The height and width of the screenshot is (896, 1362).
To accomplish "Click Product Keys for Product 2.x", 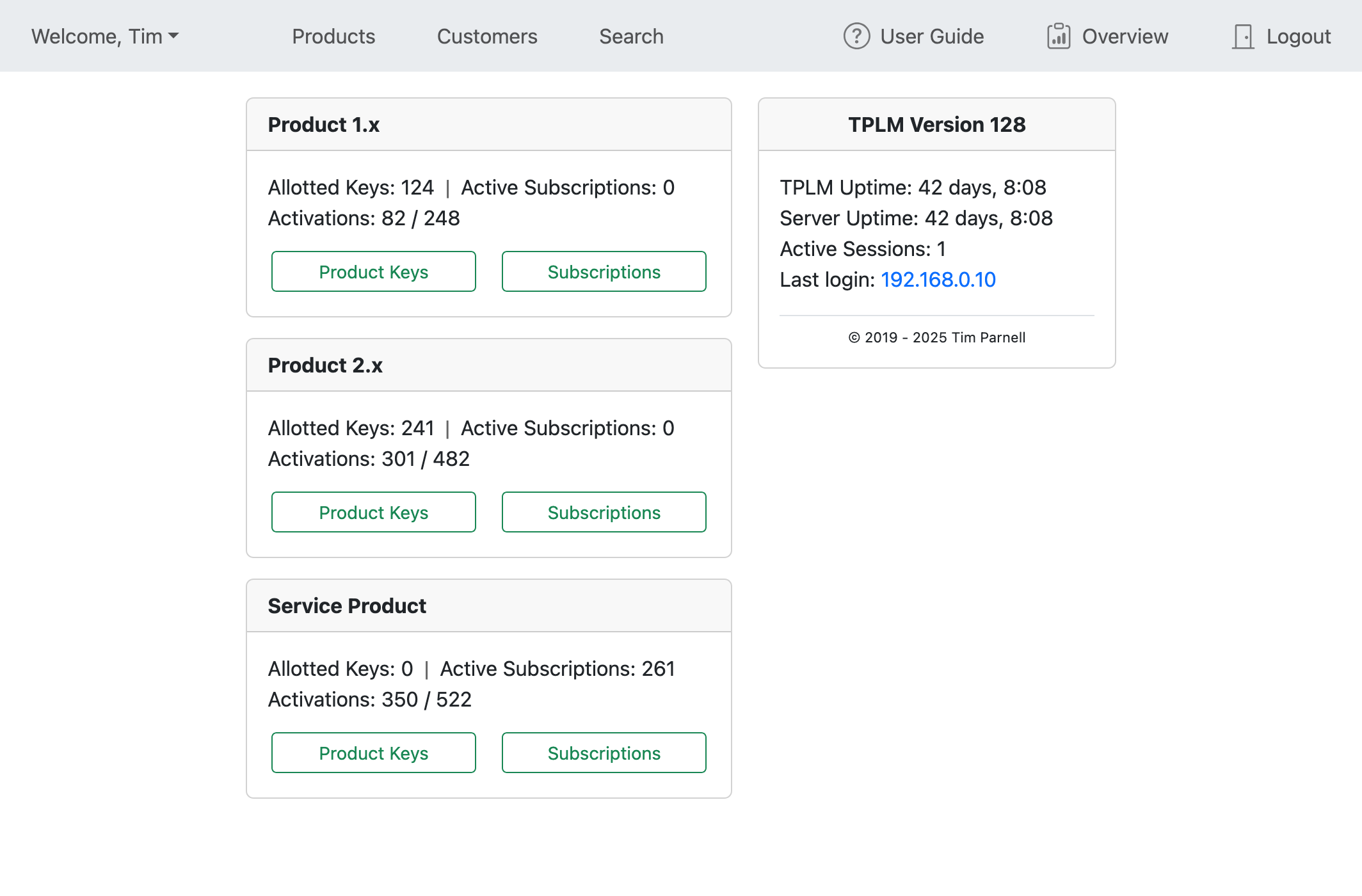I will 373,512.
